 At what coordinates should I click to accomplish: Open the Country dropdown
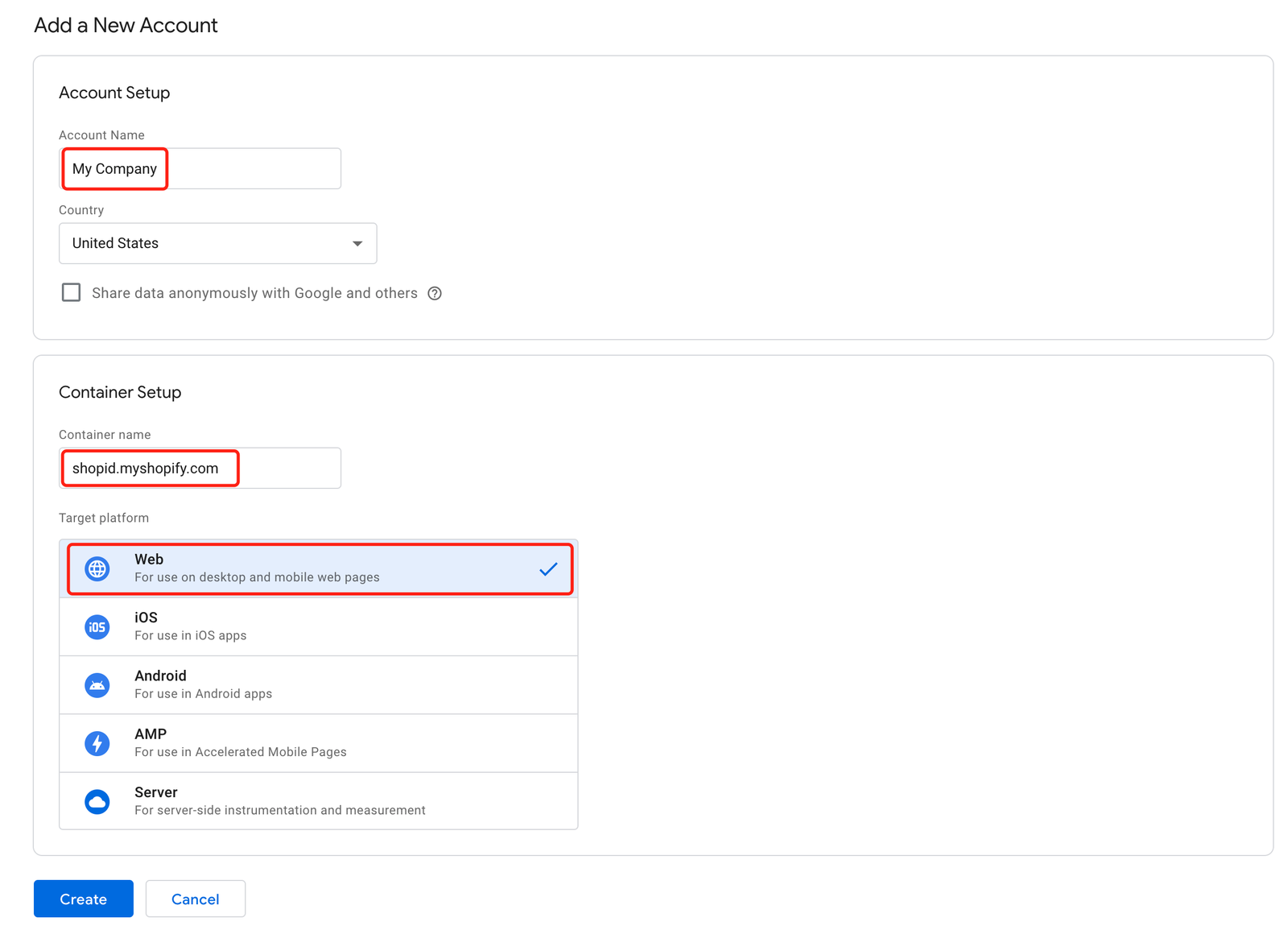click(x=217, y=243)
